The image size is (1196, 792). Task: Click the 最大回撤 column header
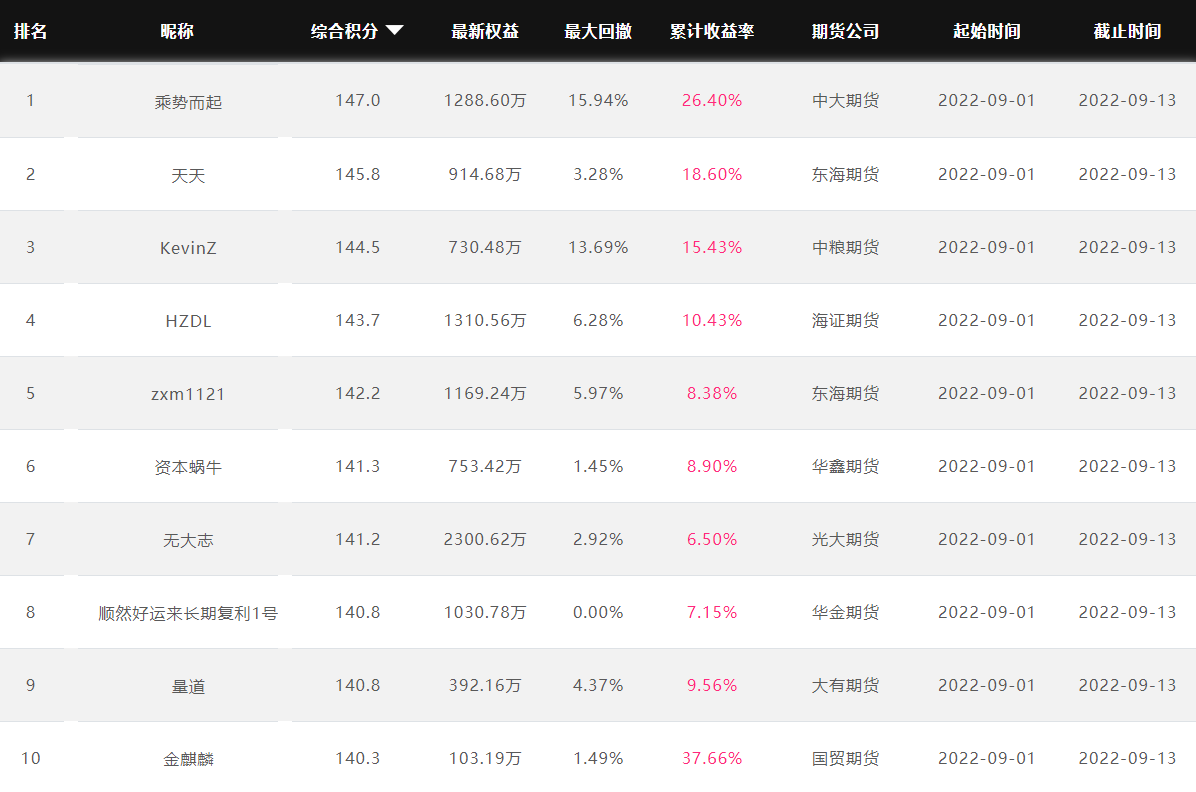tap(598, 31)
